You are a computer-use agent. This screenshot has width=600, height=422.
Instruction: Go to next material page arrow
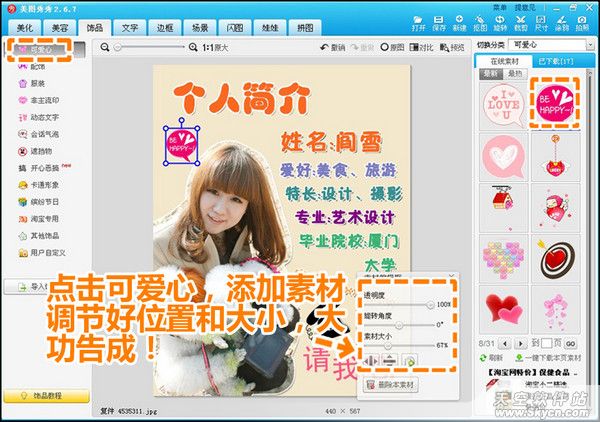pyautogui.click(x=521, y=344)
